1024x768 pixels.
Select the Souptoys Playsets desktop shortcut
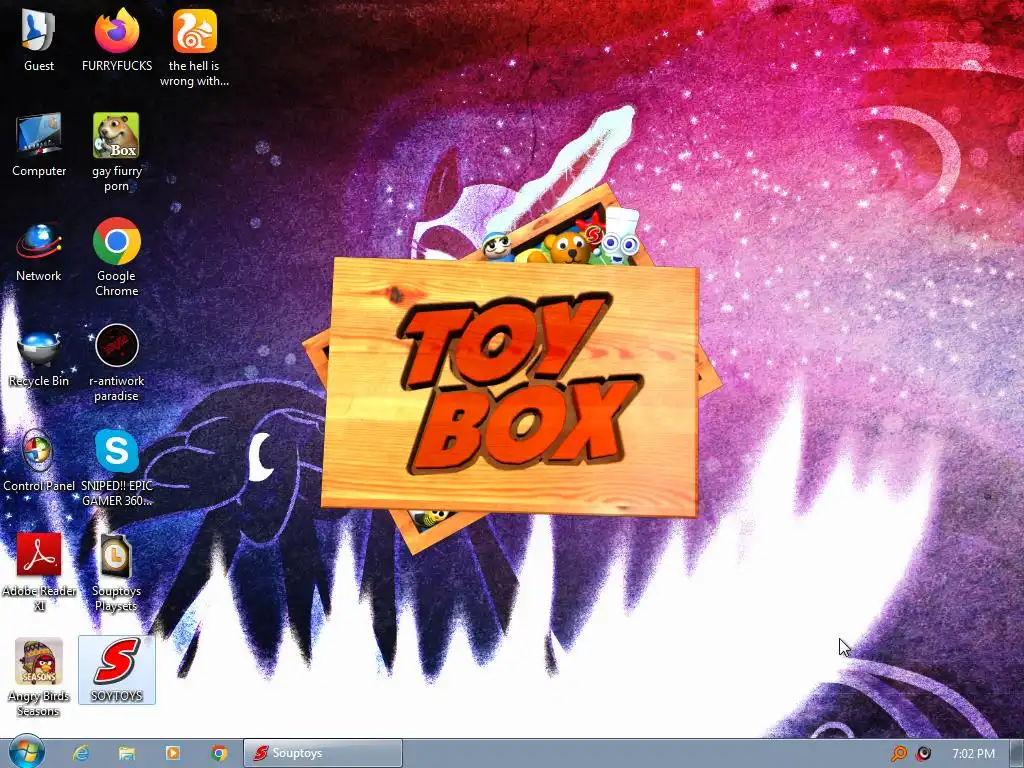pos(116,572)
